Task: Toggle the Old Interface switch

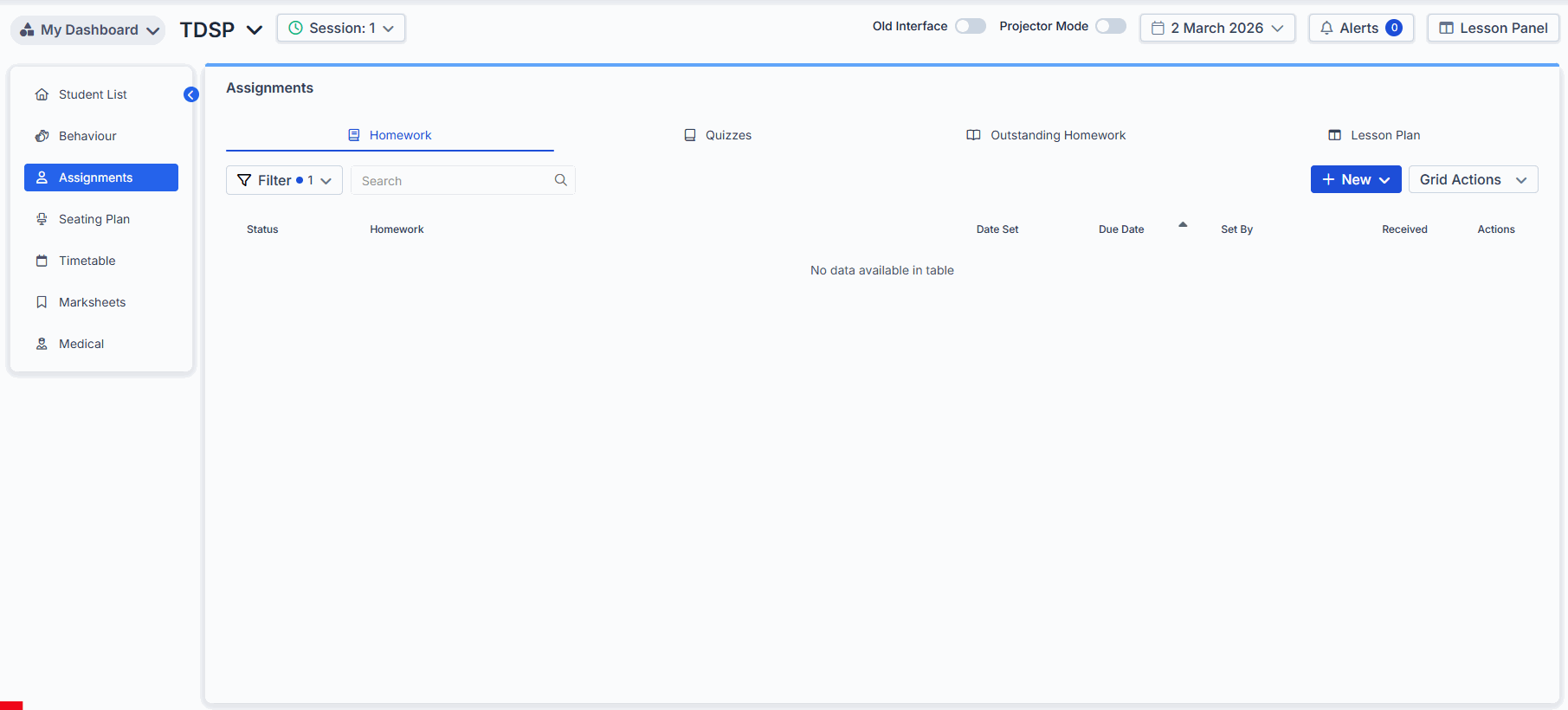Action: 970,26
